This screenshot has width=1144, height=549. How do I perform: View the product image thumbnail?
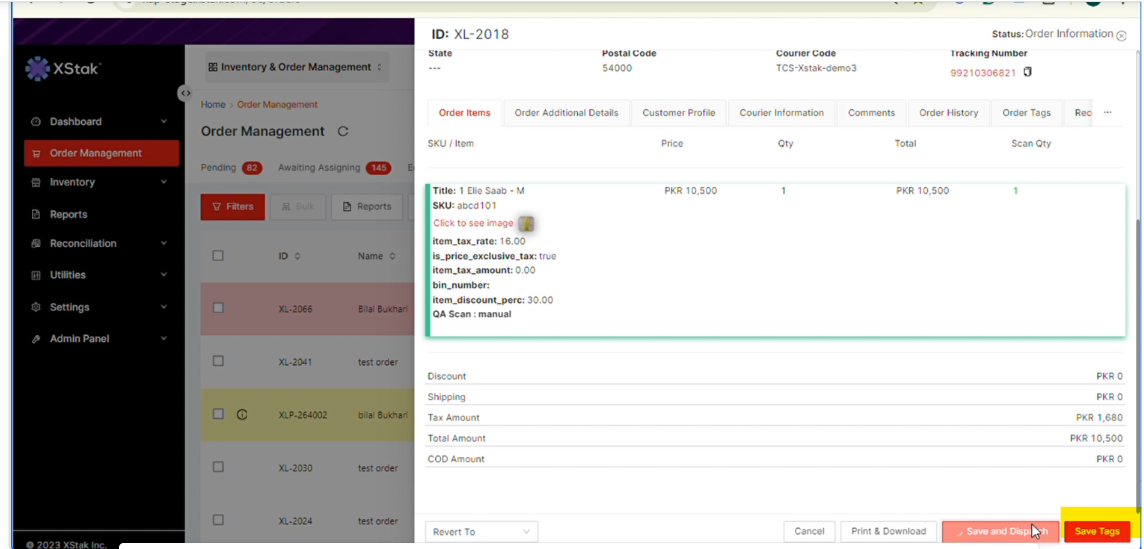(x=526, y=223)
